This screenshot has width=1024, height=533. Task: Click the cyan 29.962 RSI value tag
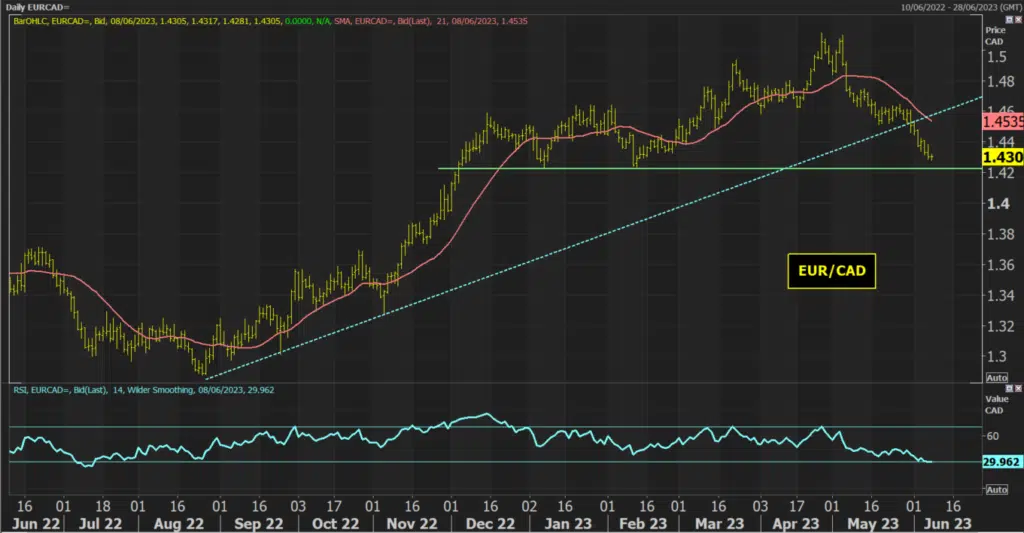pyautogui.click(x=1001, y=462)
